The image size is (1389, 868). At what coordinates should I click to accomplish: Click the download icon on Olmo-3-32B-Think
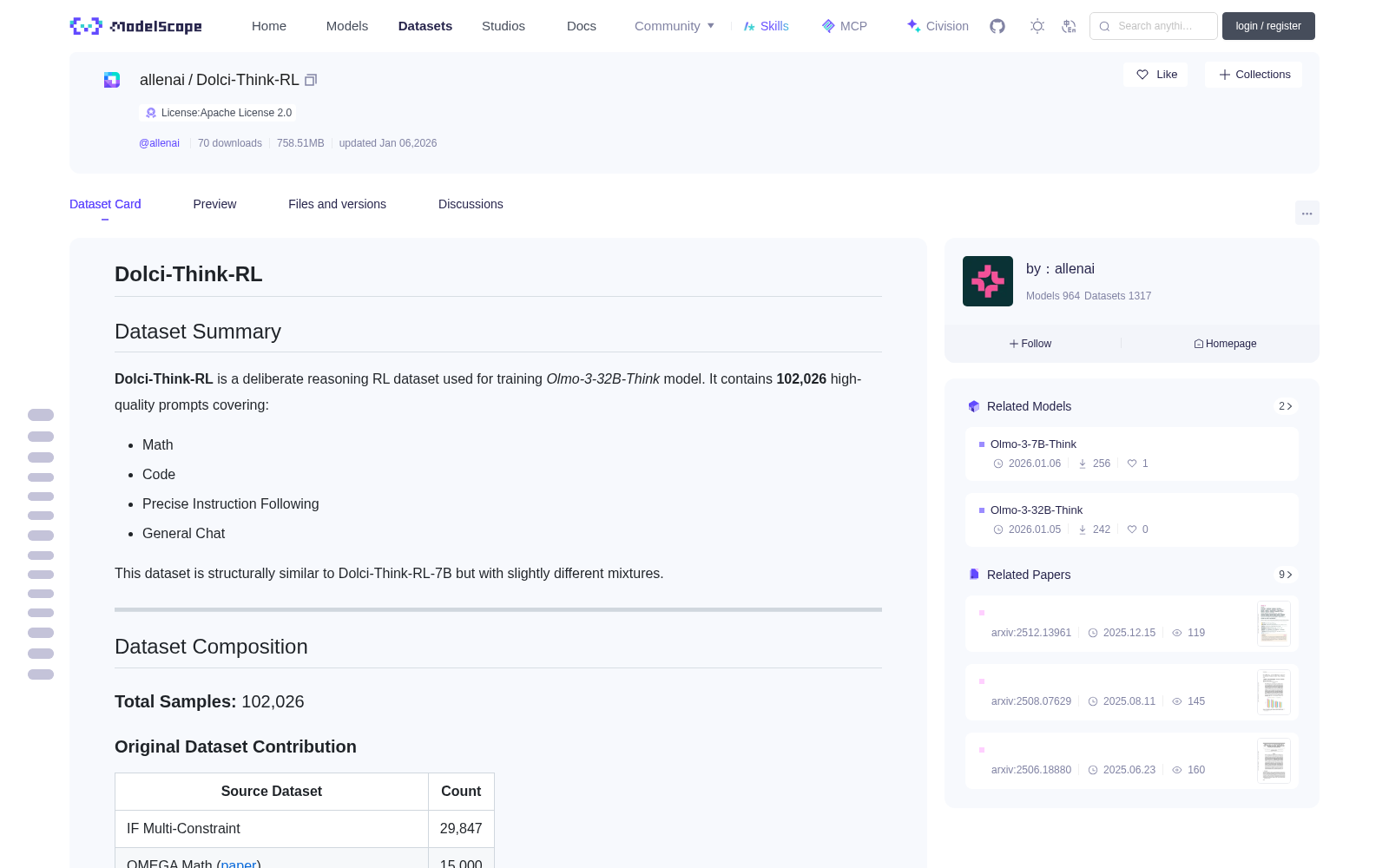1083,529
